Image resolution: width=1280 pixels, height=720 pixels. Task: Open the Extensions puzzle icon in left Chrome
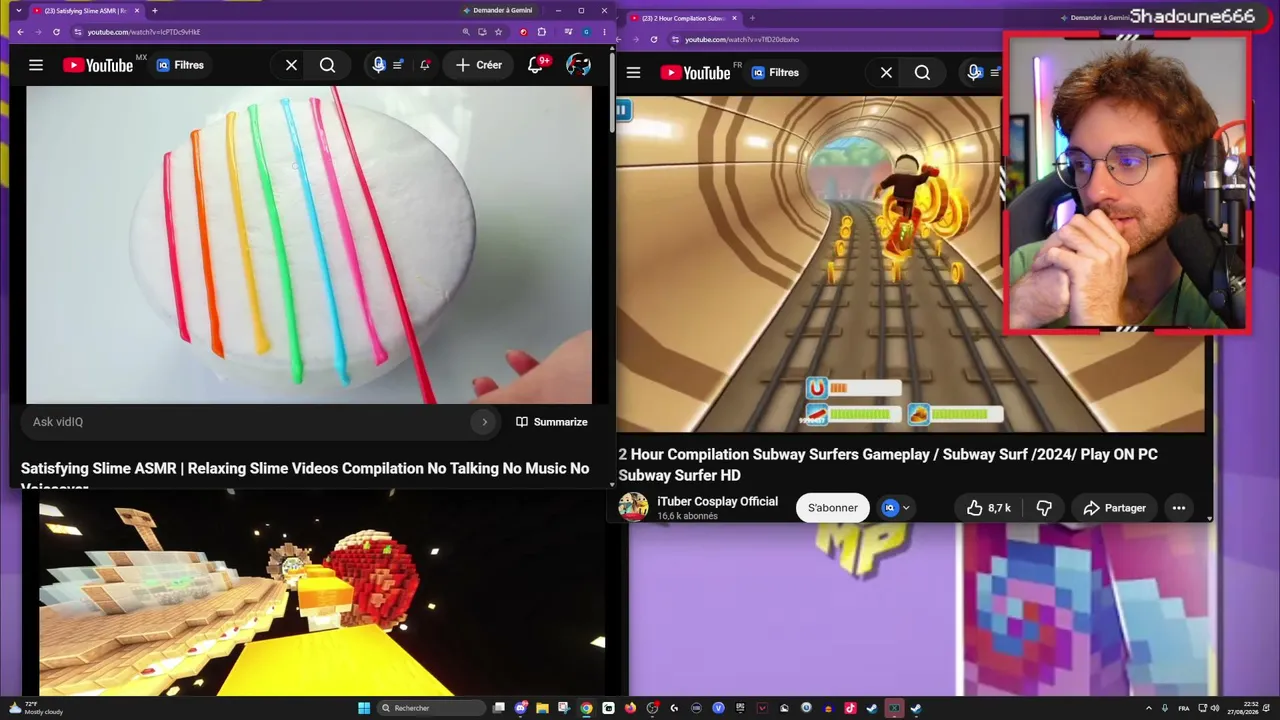542,32
